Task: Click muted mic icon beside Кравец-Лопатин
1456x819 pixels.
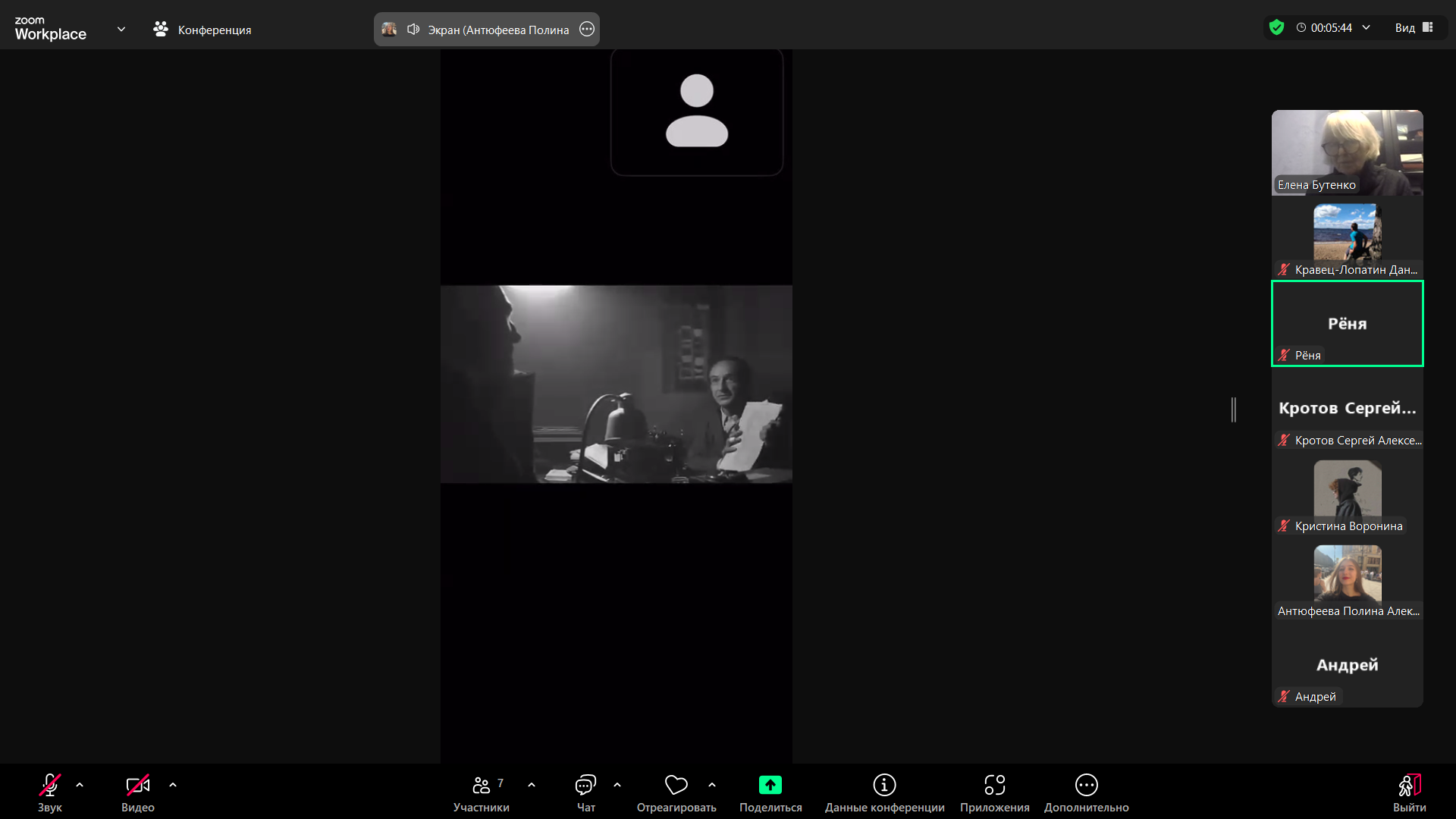Action: pyautogui.click(x=1284, y=269)
